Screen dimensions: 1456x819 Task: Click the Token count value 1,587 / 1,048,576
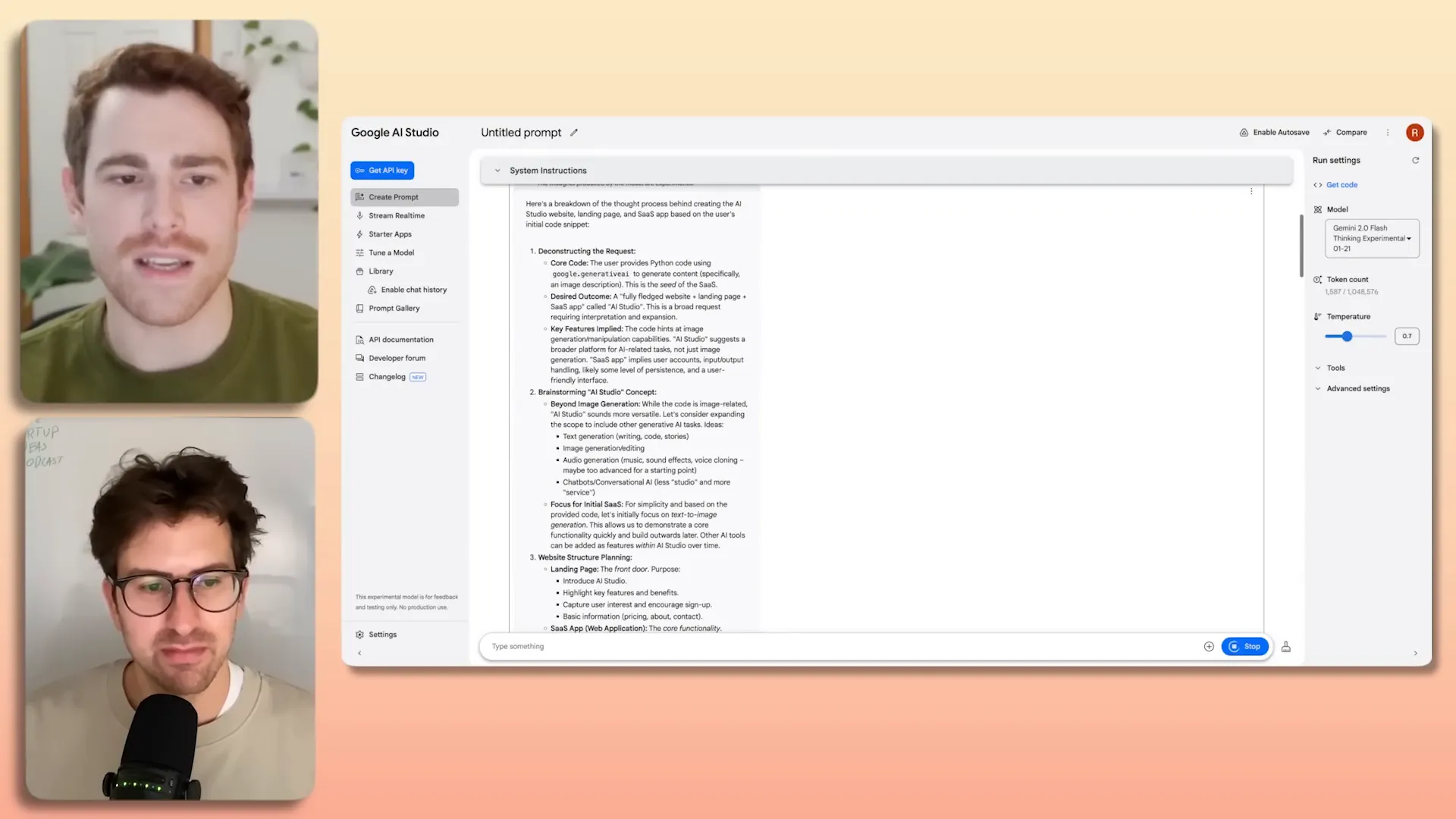click(x=1351, y=292)
